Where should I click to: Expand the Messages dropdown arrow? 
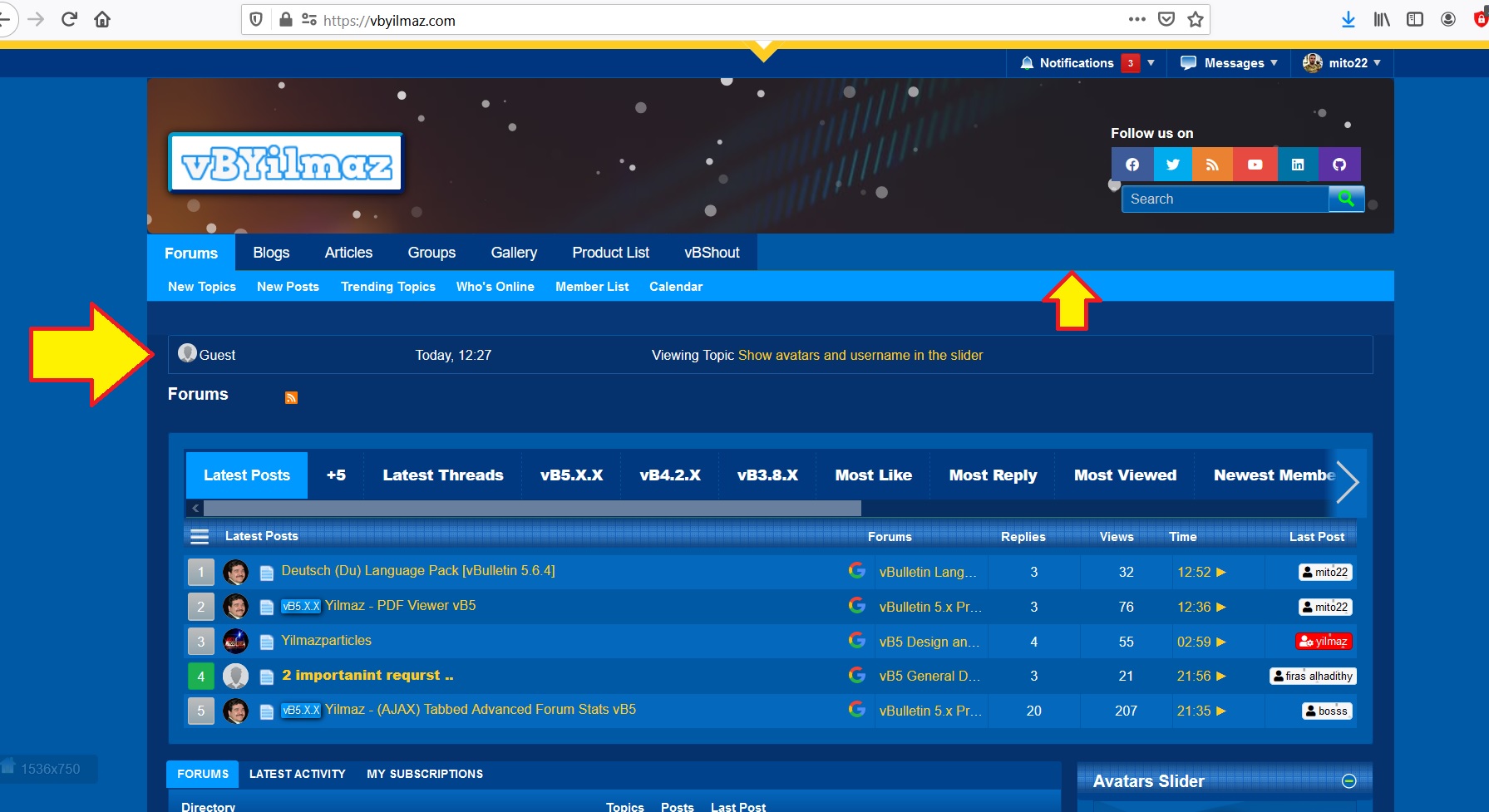coord(1274,63)
